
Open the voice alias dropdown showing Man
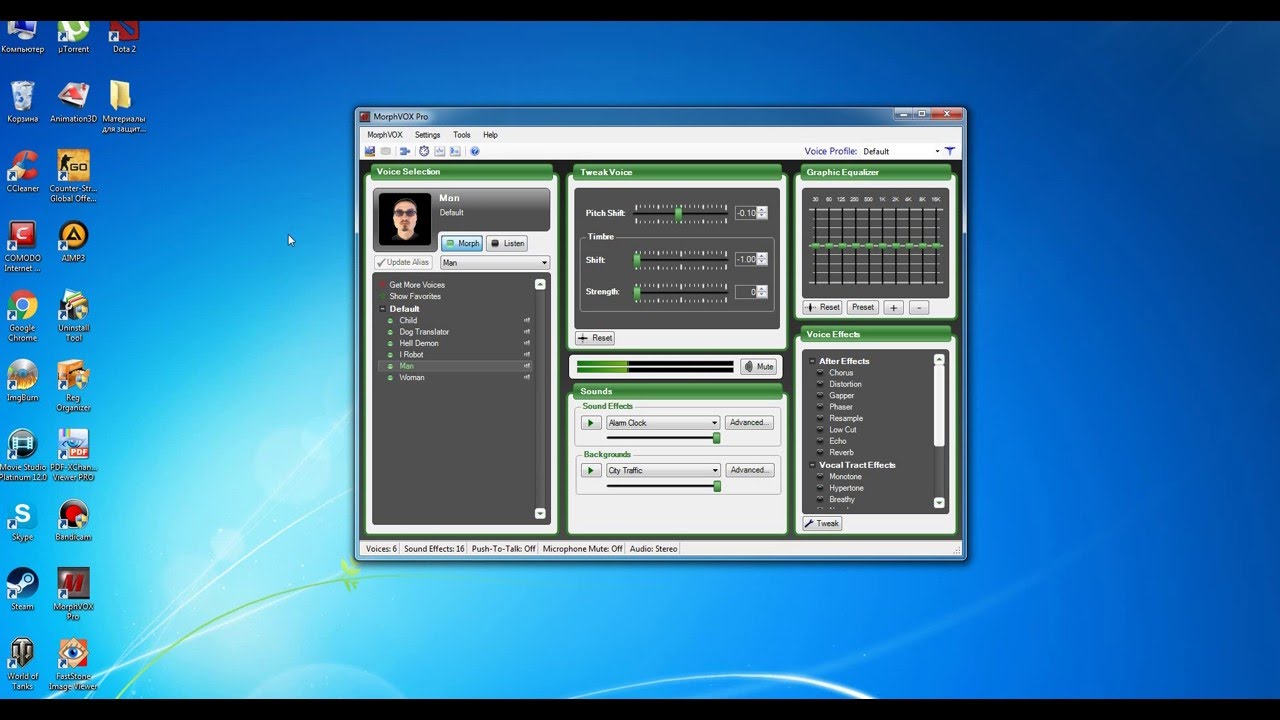tap(495, 263)
